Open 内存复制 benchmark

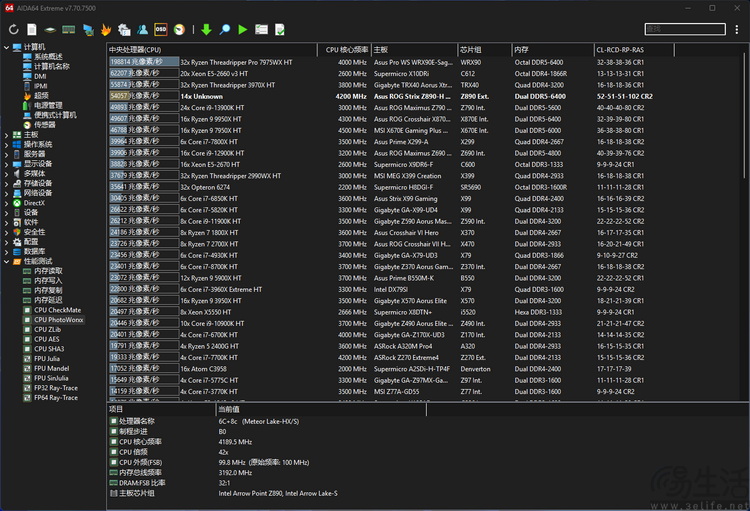point(48,290)
